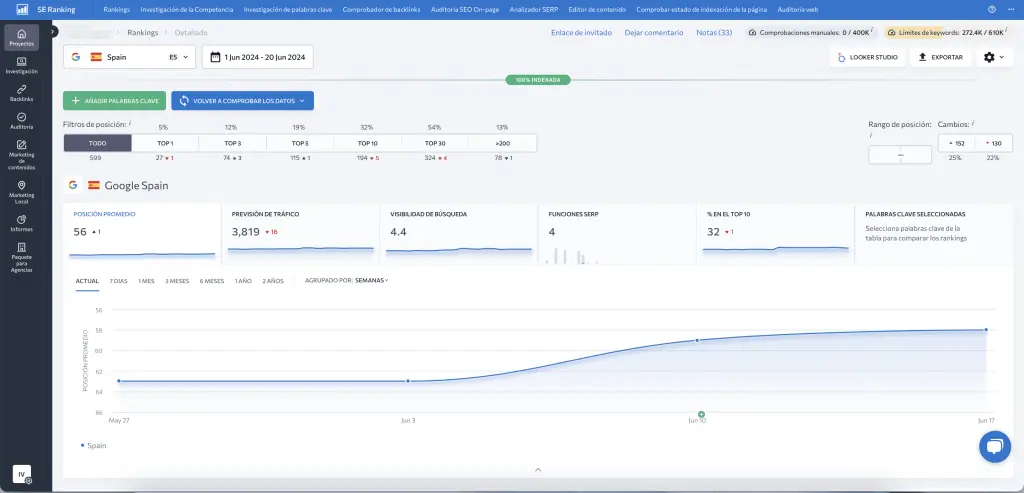
Task: Open Notas (33) link
Action: click(x=714, y=32)
